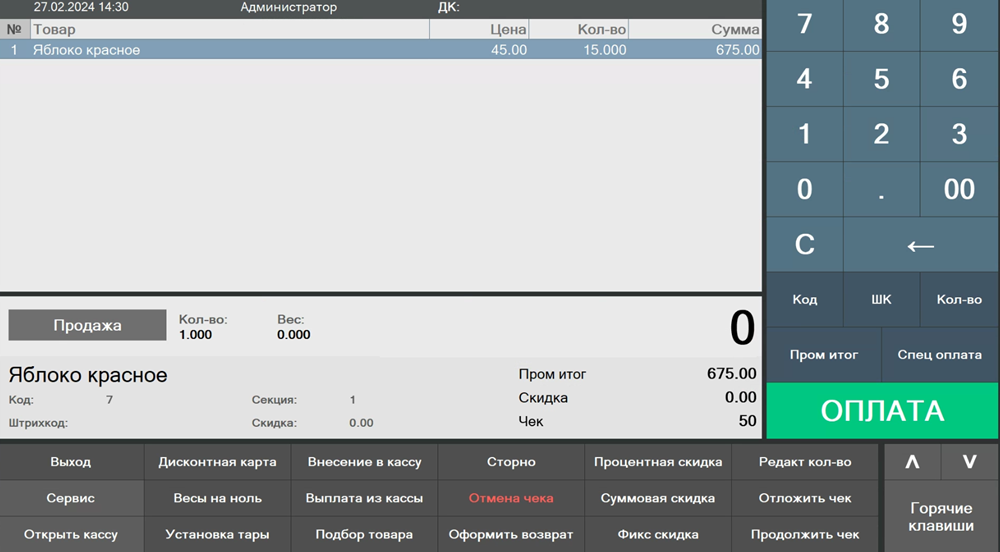This screenshot has height=552, width=1000.
Task: Tap digit 5 on the numeric keypad
Action: coord(881,79)
